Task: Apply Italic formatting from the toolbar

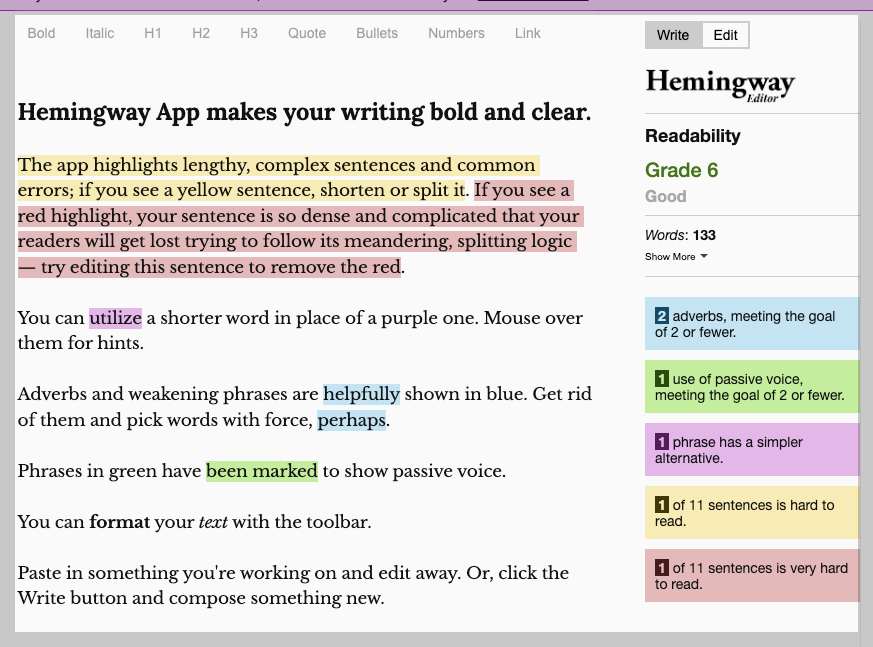Action: tap(100, 33)
